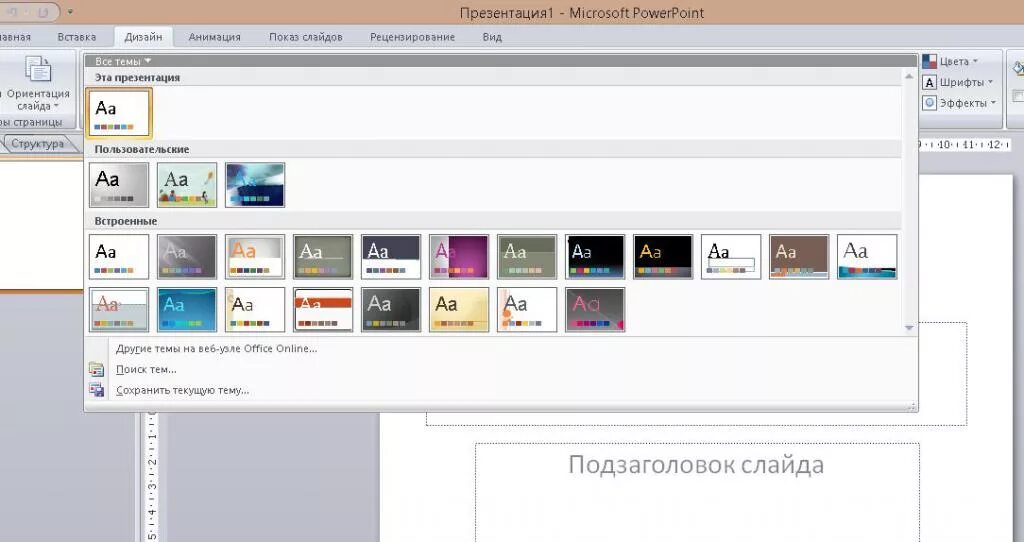Click the theme Colors icon

coord(929,61)
